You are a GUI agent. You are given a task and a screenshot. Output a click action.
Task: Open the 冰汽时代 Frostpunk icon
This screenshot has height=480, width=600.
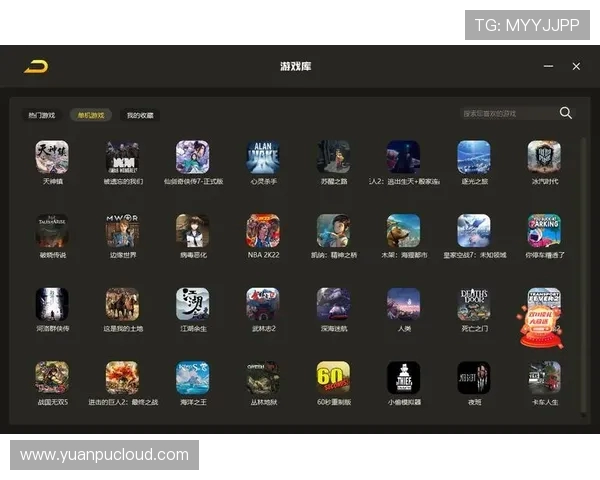544,157
